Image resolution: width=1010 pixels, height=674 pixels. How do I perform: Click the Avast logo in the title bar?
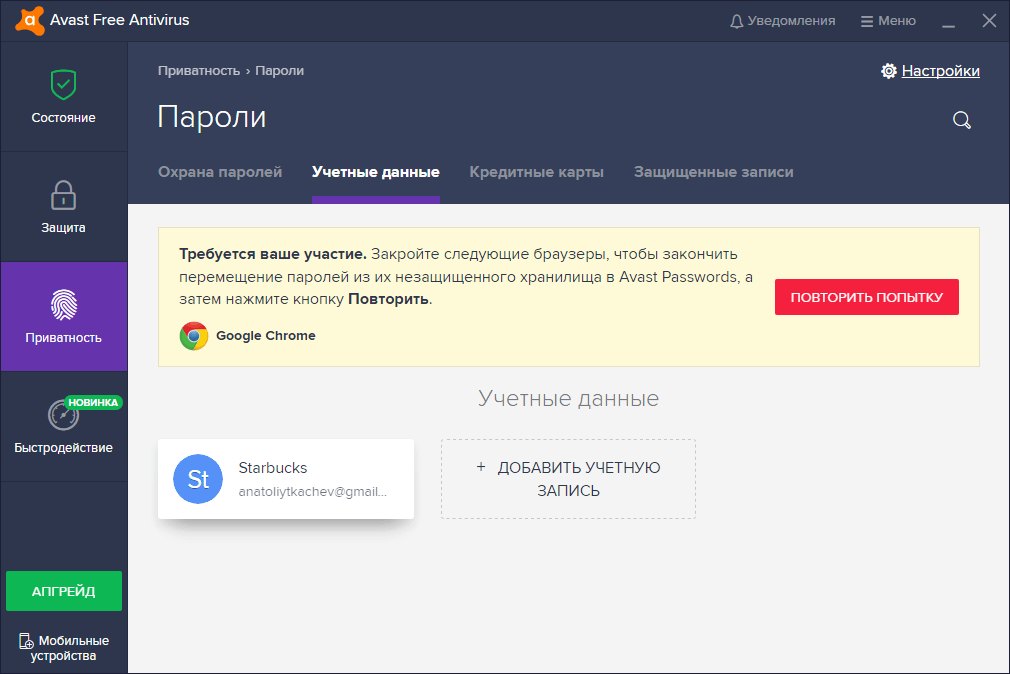(27, 19)
